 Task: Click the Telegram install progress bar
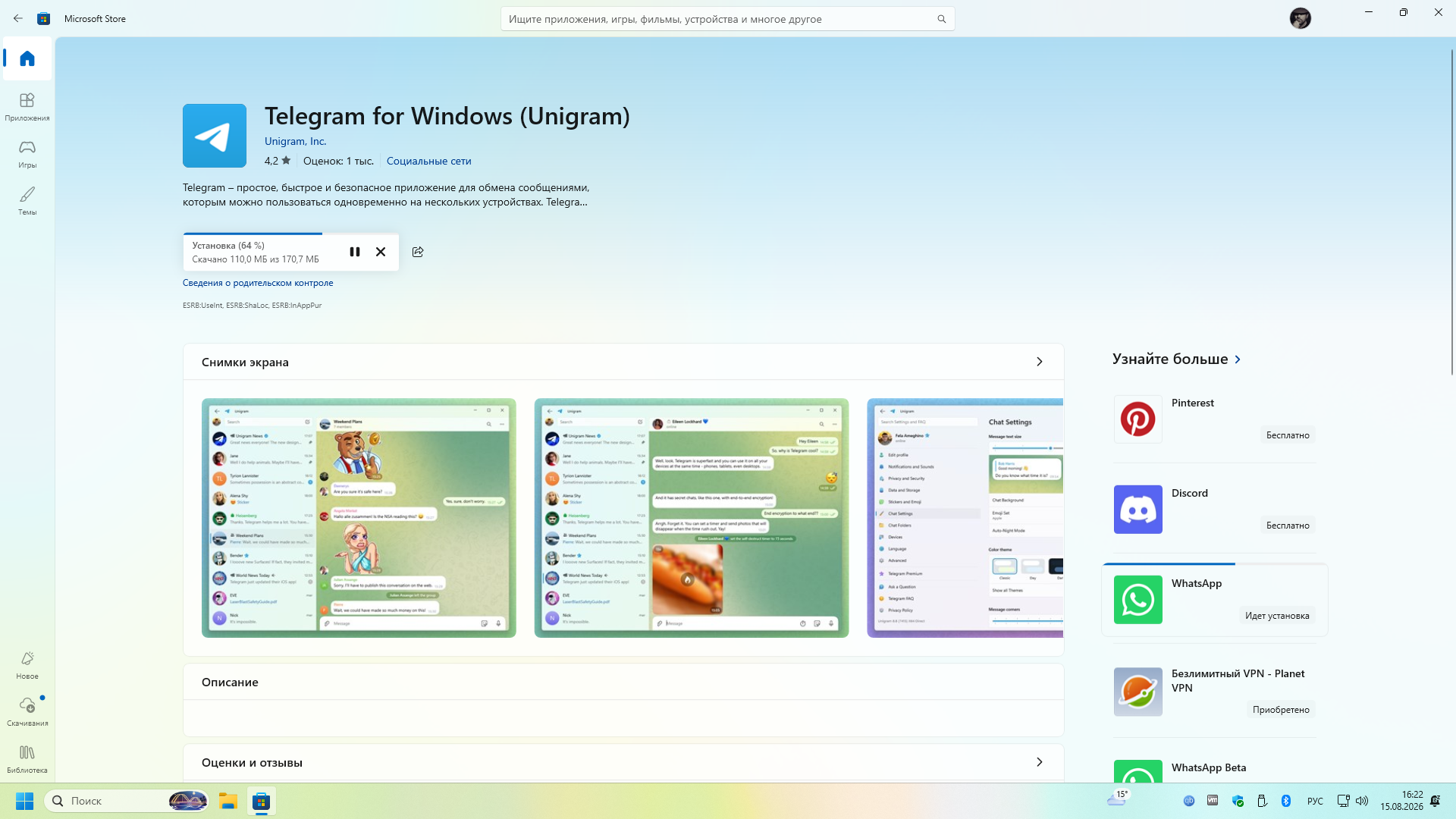click(x=291, y=234)
